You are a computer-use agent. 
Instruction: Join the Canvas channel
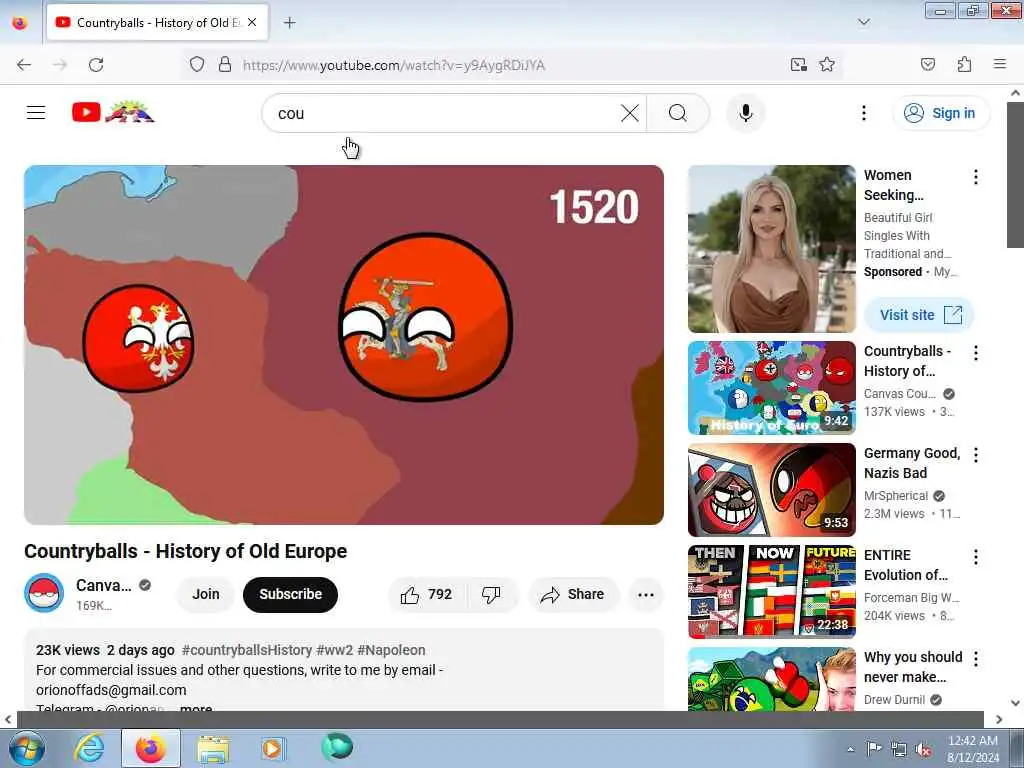point(206,594)
